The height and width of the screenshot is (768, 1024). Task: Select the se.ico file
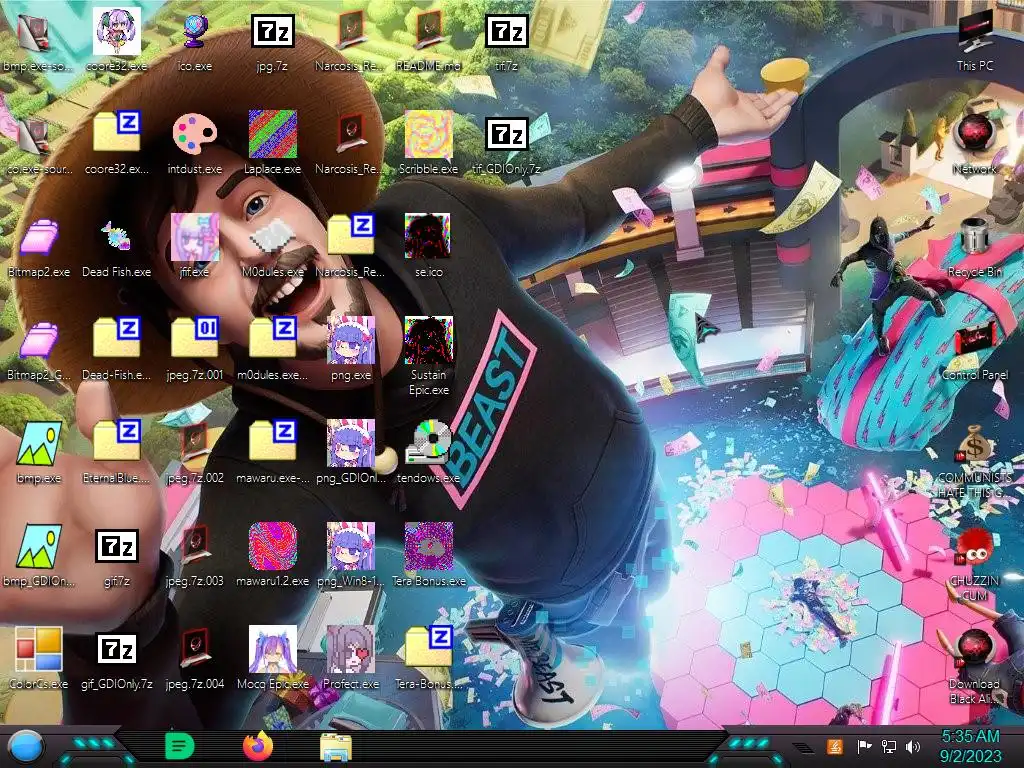(428, 236)
